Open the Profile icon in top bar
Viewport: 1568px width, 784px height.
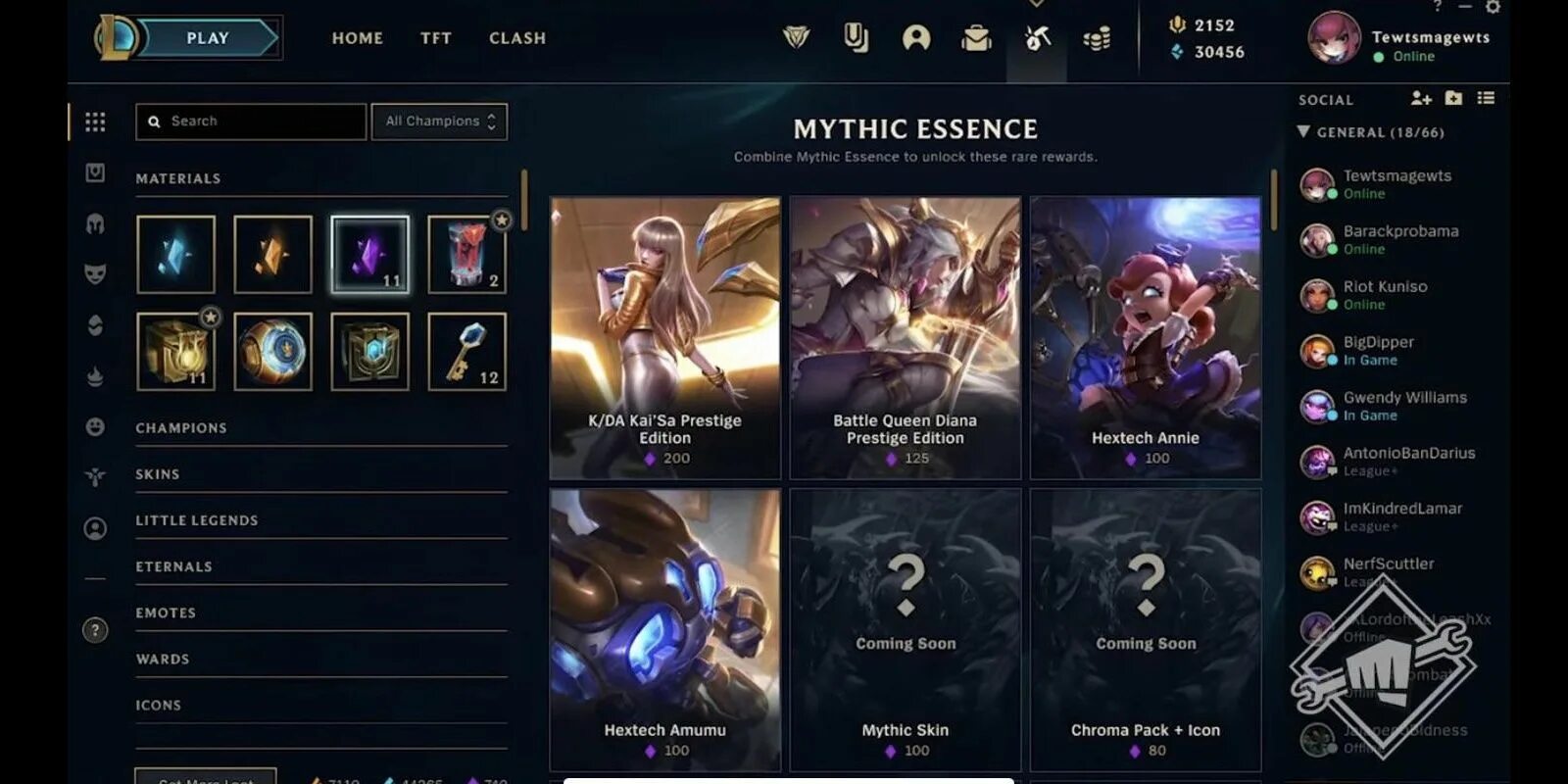pos(916,38)
